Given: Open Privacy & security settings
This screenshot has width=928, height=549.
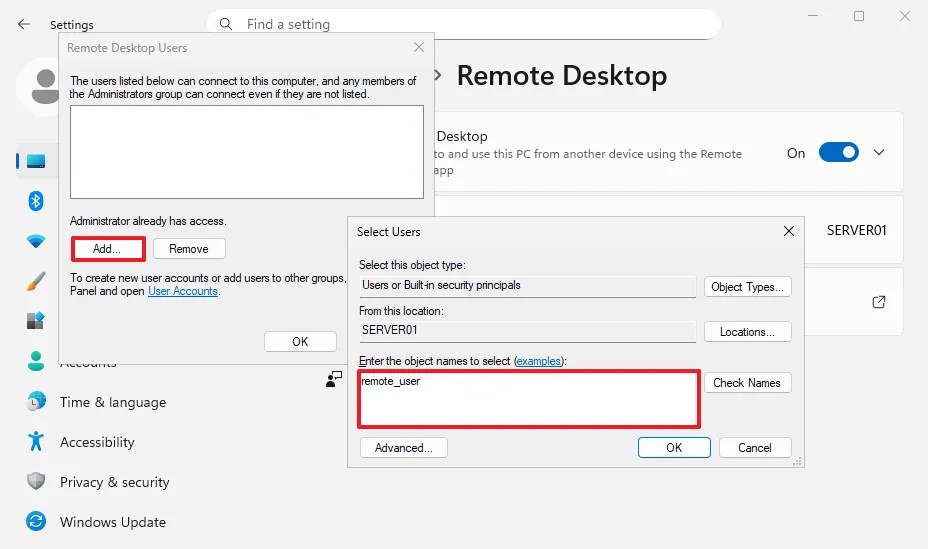Looking at the screenshot, I should (115, 482).
